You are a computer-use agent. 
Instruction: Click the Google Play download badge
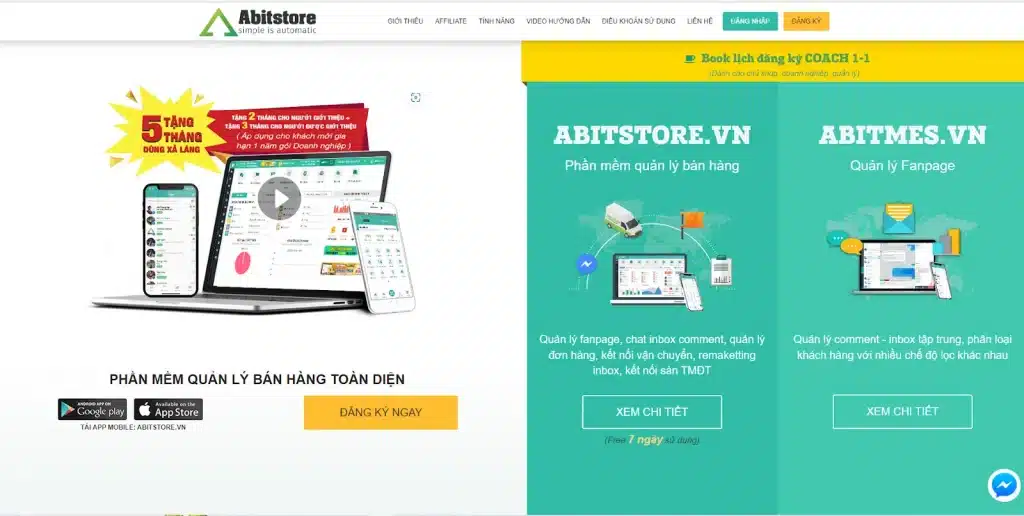(x=92, y=410)
